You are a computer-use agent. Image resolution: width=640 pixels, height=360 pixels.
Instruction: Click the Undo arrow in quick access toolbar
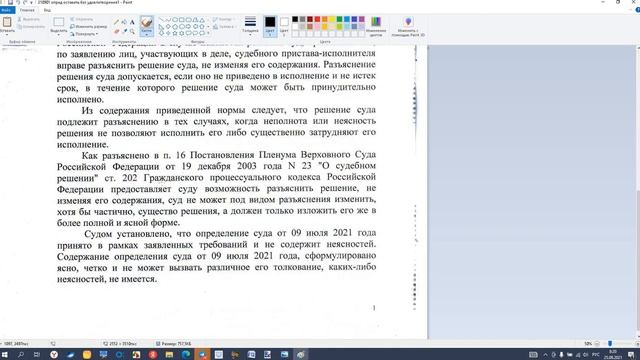click(x=18, y=2)
